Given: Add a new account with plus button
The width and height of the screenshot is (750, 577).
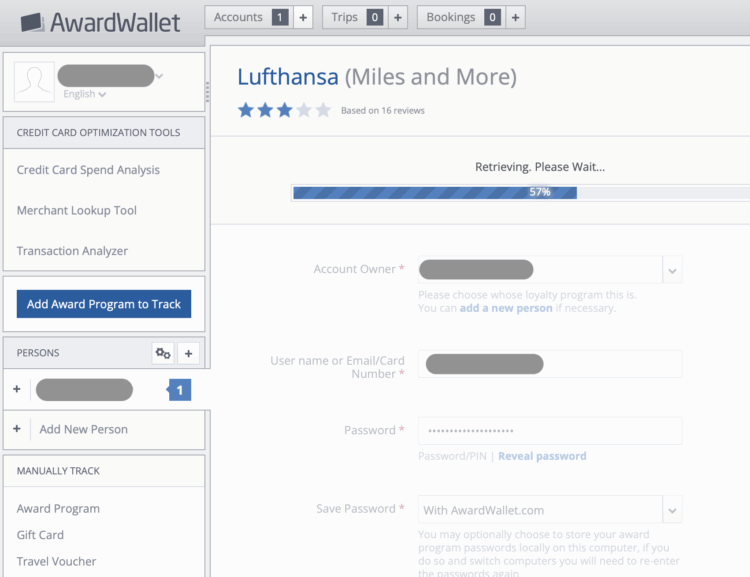Looking at the screenshot, I should point(303,18).
